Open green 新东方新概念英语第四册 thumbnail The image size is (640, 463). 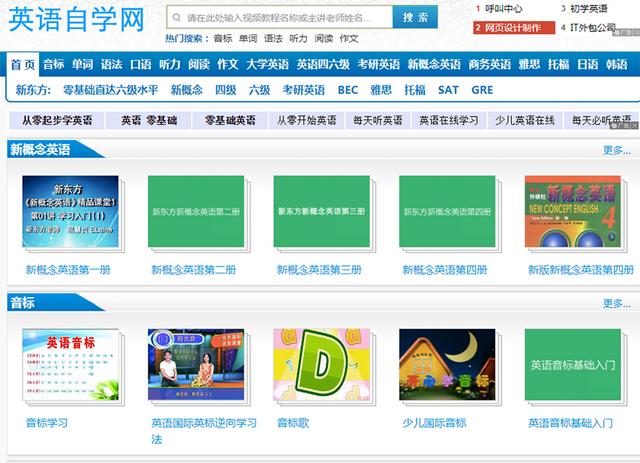click(447, 211)
